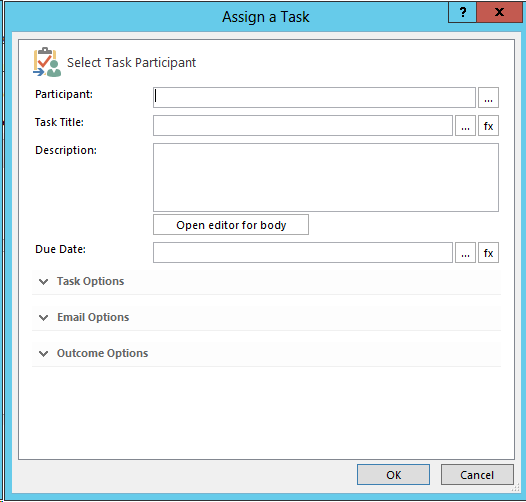Focus the Participant text field
Screen dimensions: 526x502
(x=314, y=98)
